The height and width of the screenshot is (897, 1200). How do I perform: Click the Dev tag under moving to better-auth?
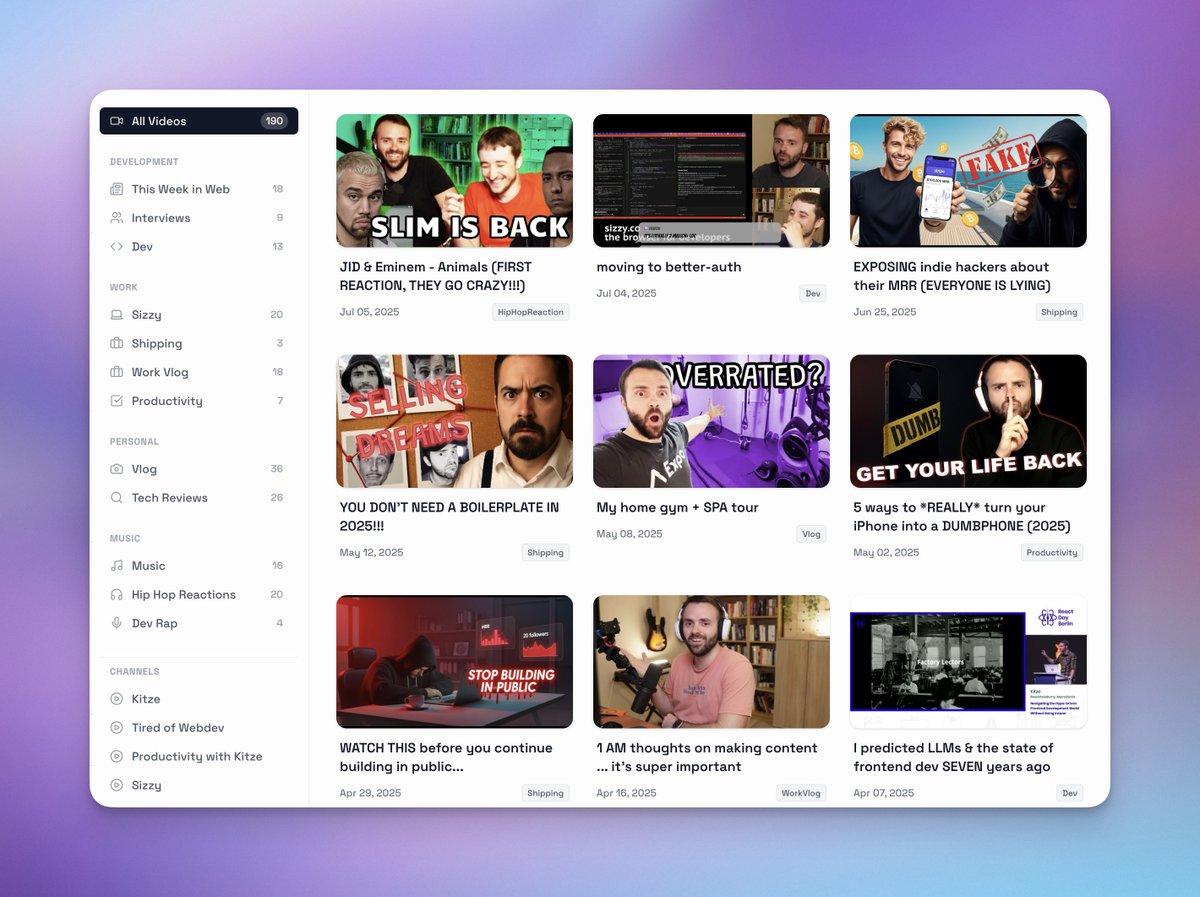pyautogui.click(x=813, y=293)
